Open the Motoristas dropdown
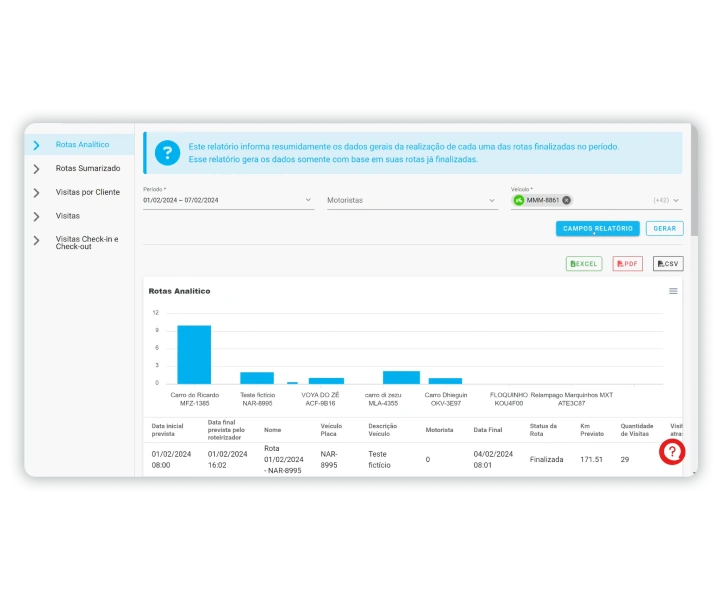 (413, 200)
